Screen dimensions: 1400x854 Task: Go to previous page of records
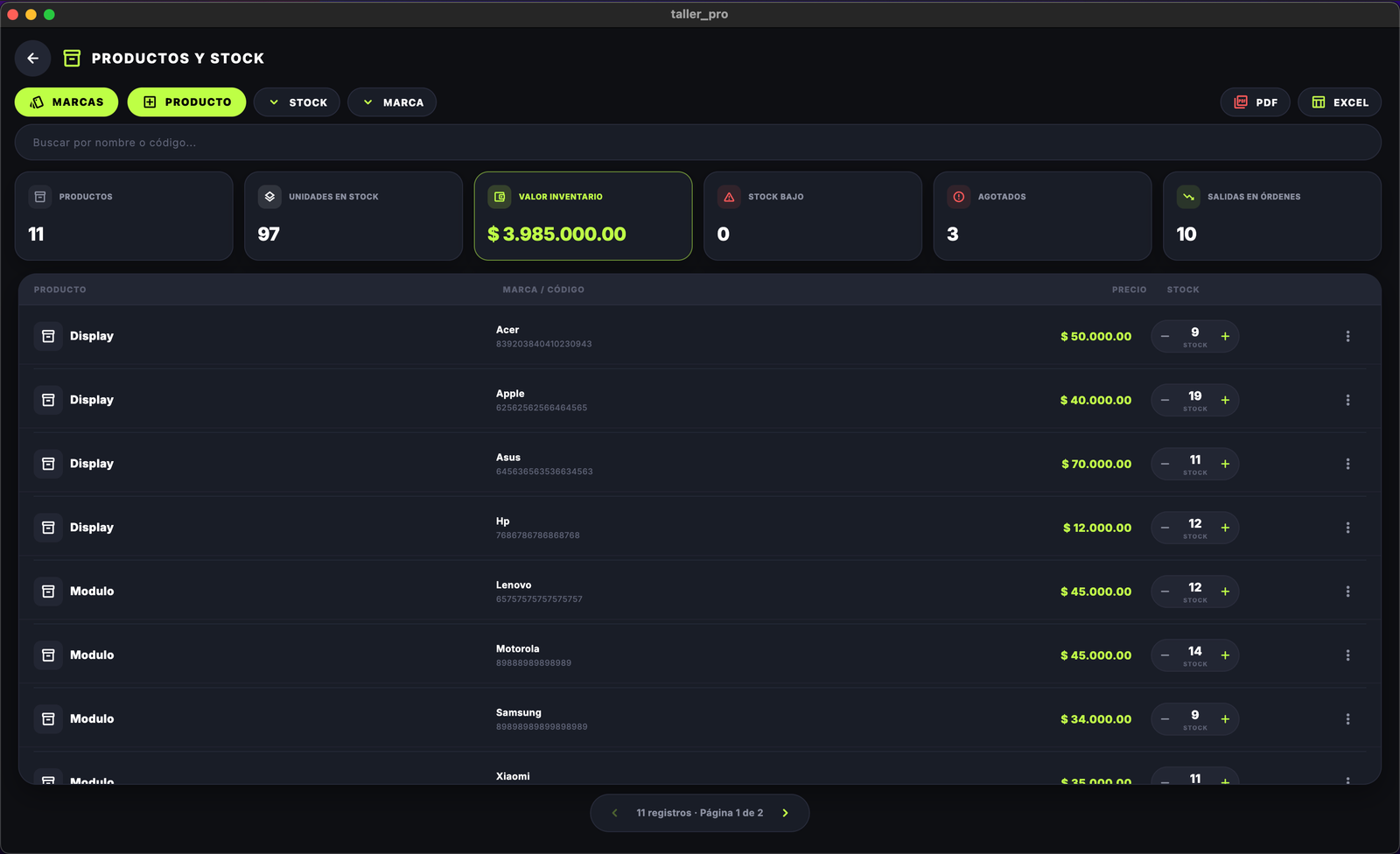[x=614, y=814]
